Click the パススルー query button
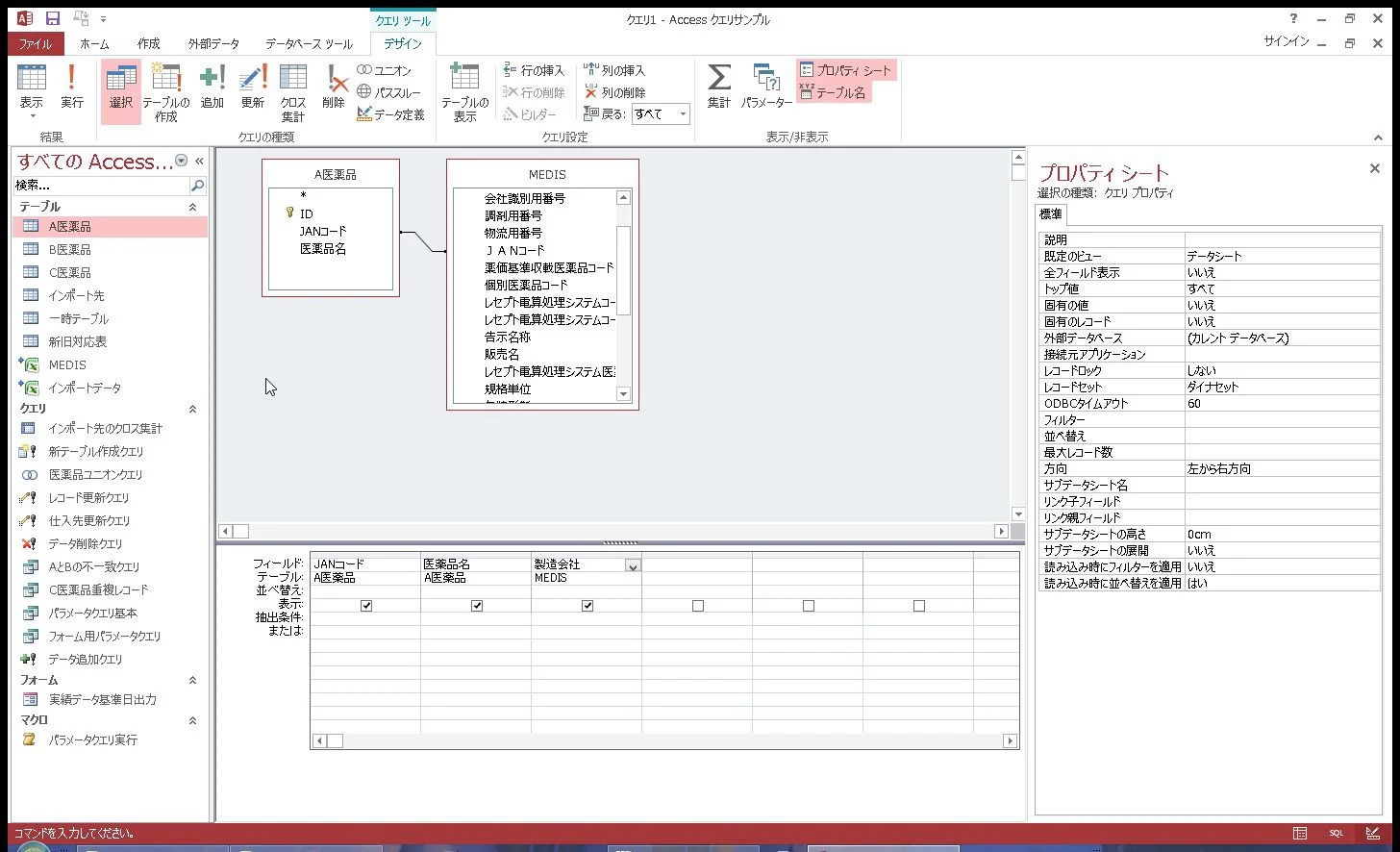This screenshot has width=1400, height=852. (x=388, y=92)
